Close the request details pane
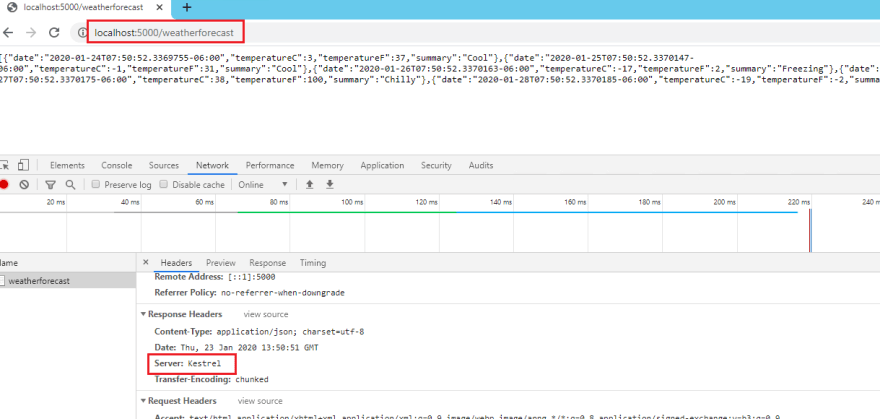The height and width of the screenshot is (419, 880). (x=146, y=263)
